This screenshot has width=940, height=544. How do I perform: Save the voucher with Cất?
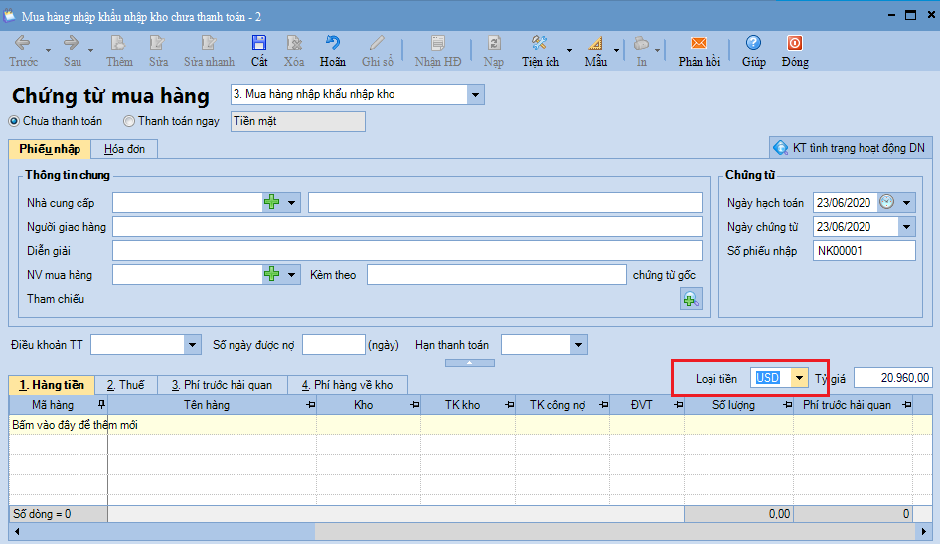coord(259,50)
